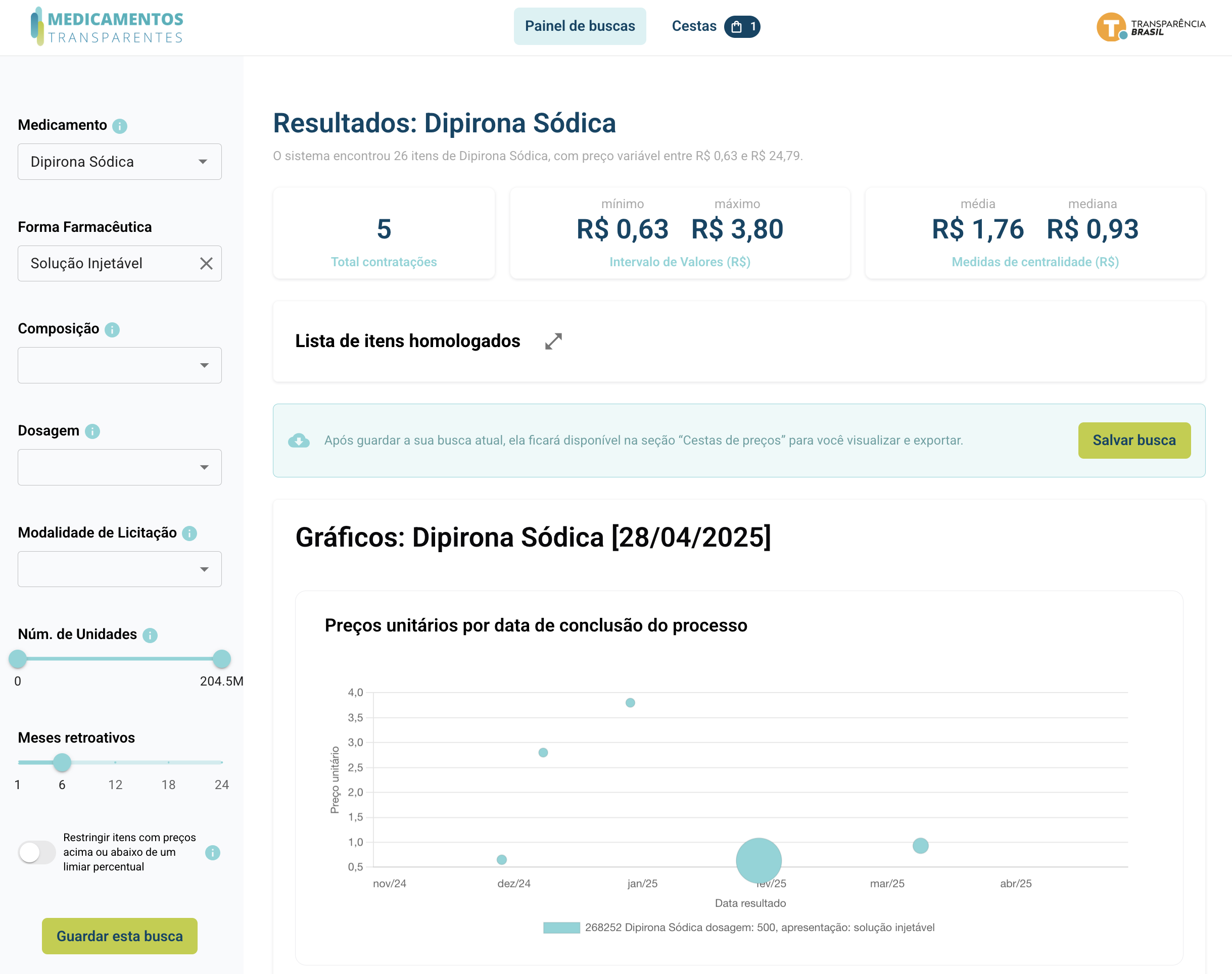
Task: Open the Medicamento dropdown
Action: (120, 161)
